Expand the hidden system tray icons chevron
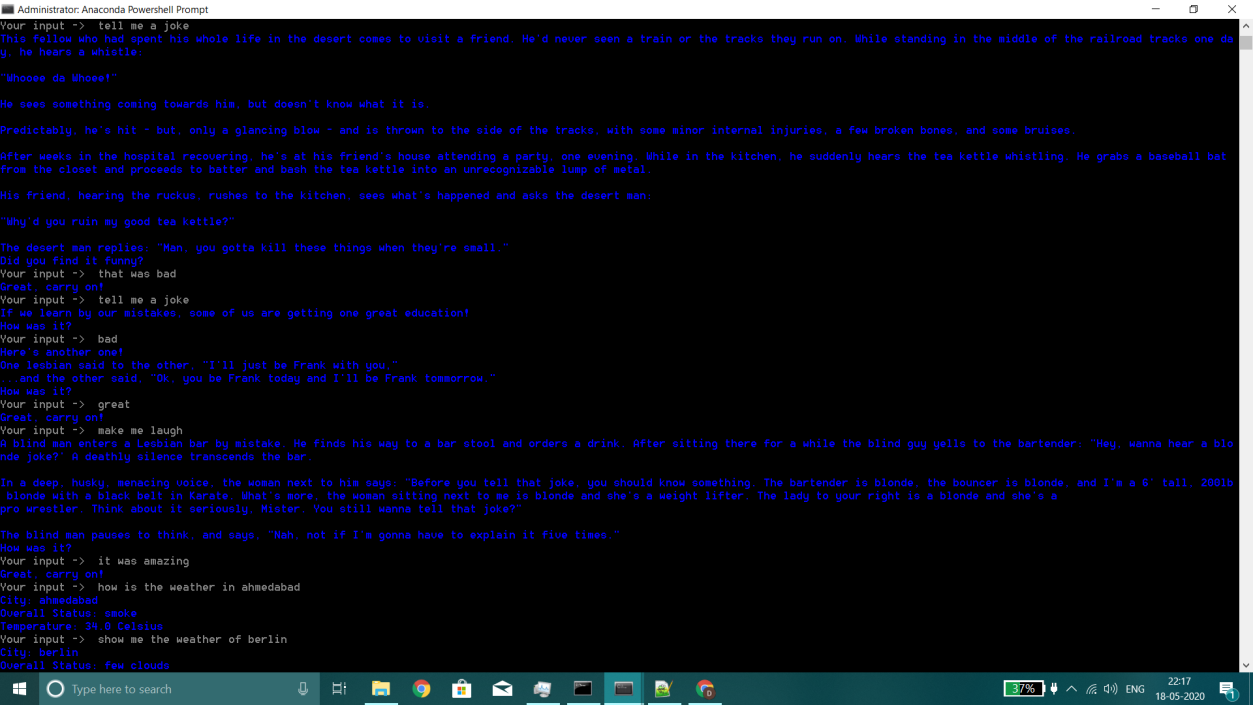The image size is (1253, 705). pyautogui.click(x=1072, y=689)
